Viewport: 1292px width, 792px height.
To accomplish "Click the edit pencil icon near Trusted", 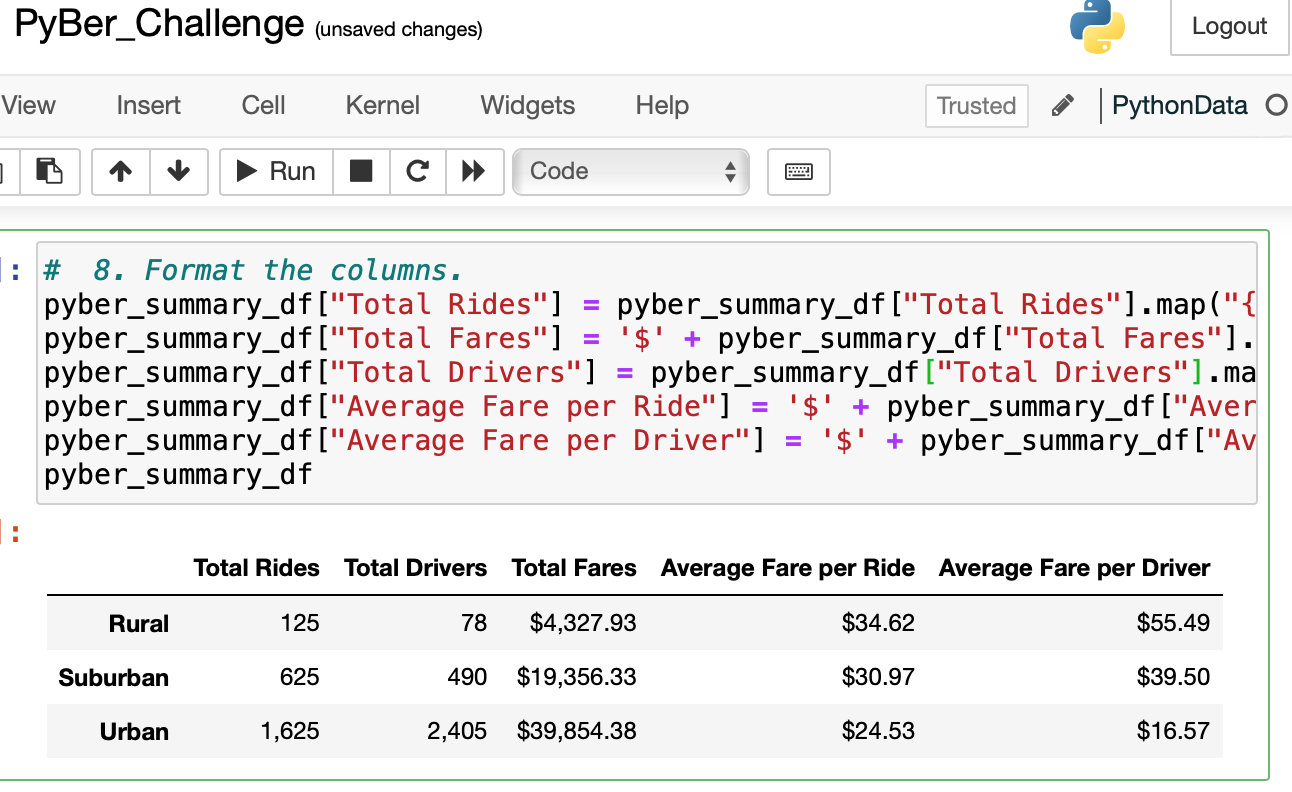I will 1062,105.
